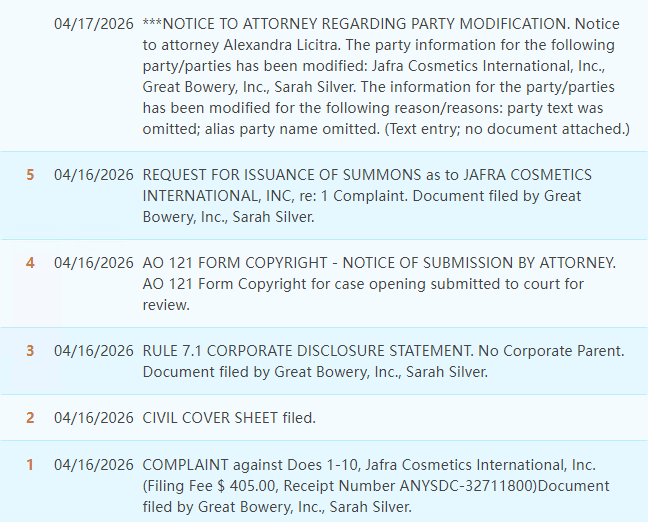Click the date beside the summons request entry
Image resolution: width=649 pixels, height=522 pixels.
[x=94, y=175]
